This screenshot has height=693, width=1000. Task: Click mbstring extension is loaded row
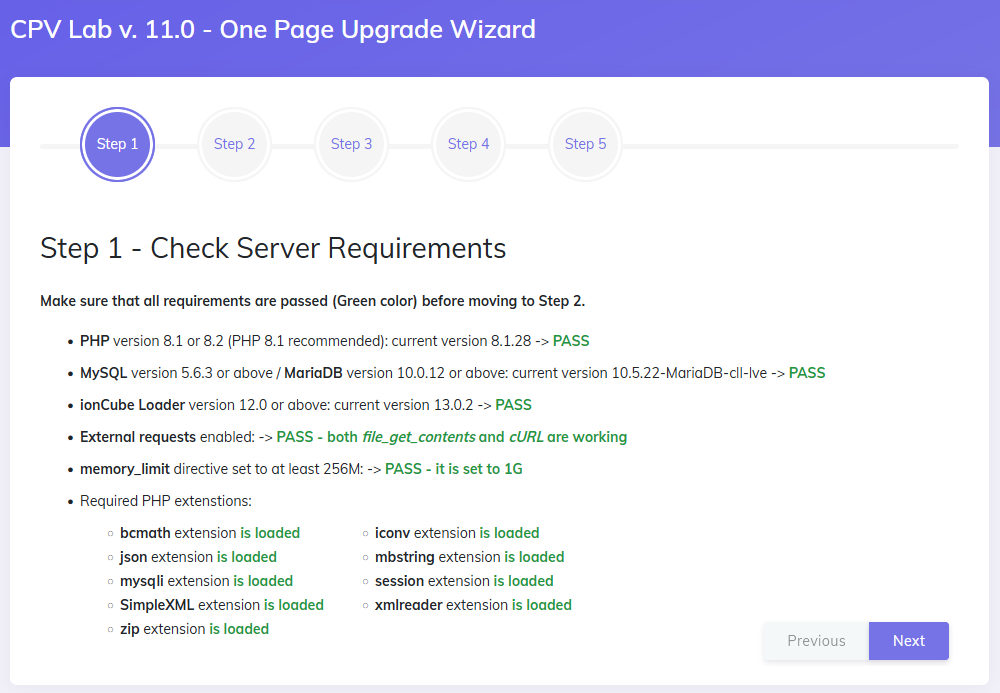pos(469,557)
